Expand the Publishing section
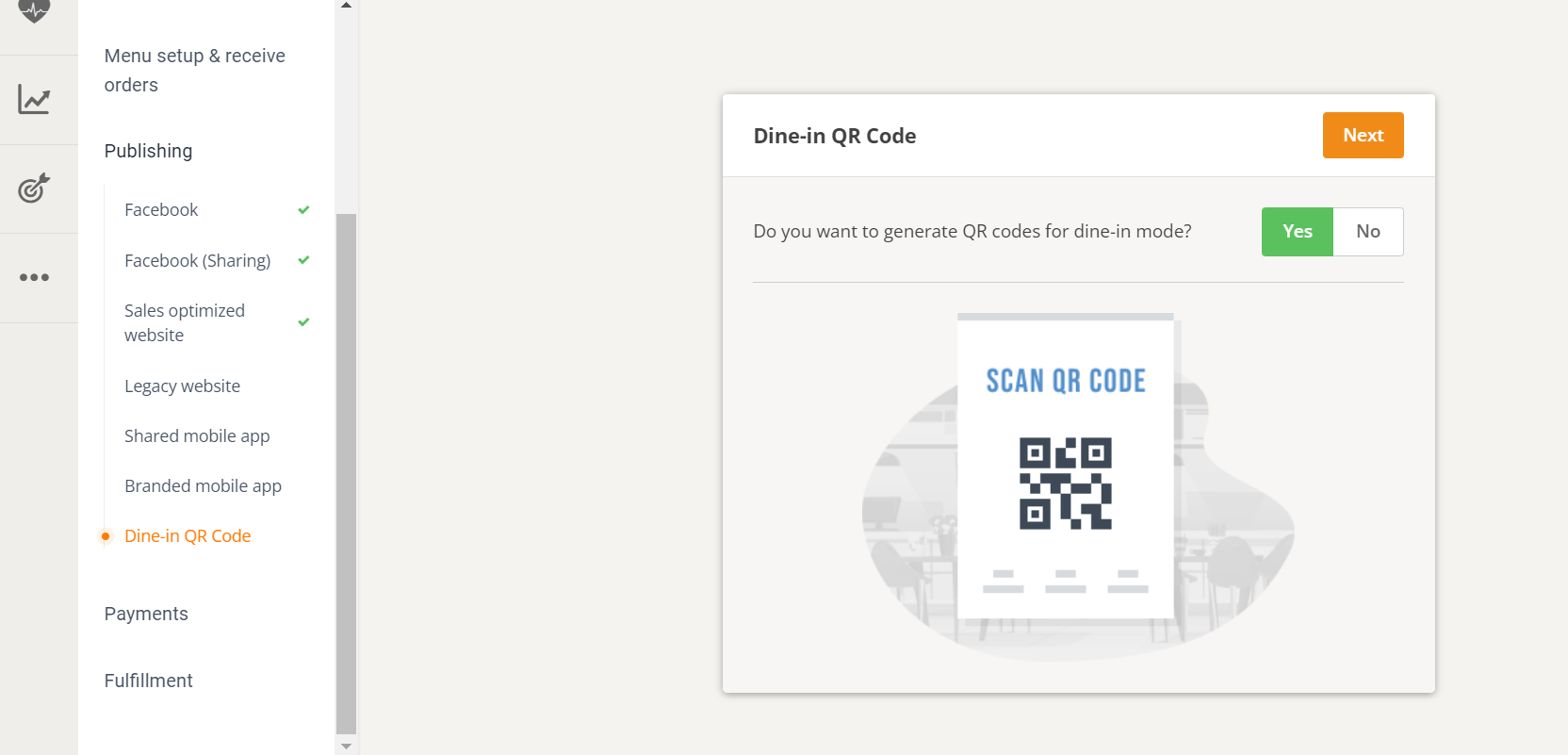The width and height of the screenshot is (1568, 755). click(148, 151)
